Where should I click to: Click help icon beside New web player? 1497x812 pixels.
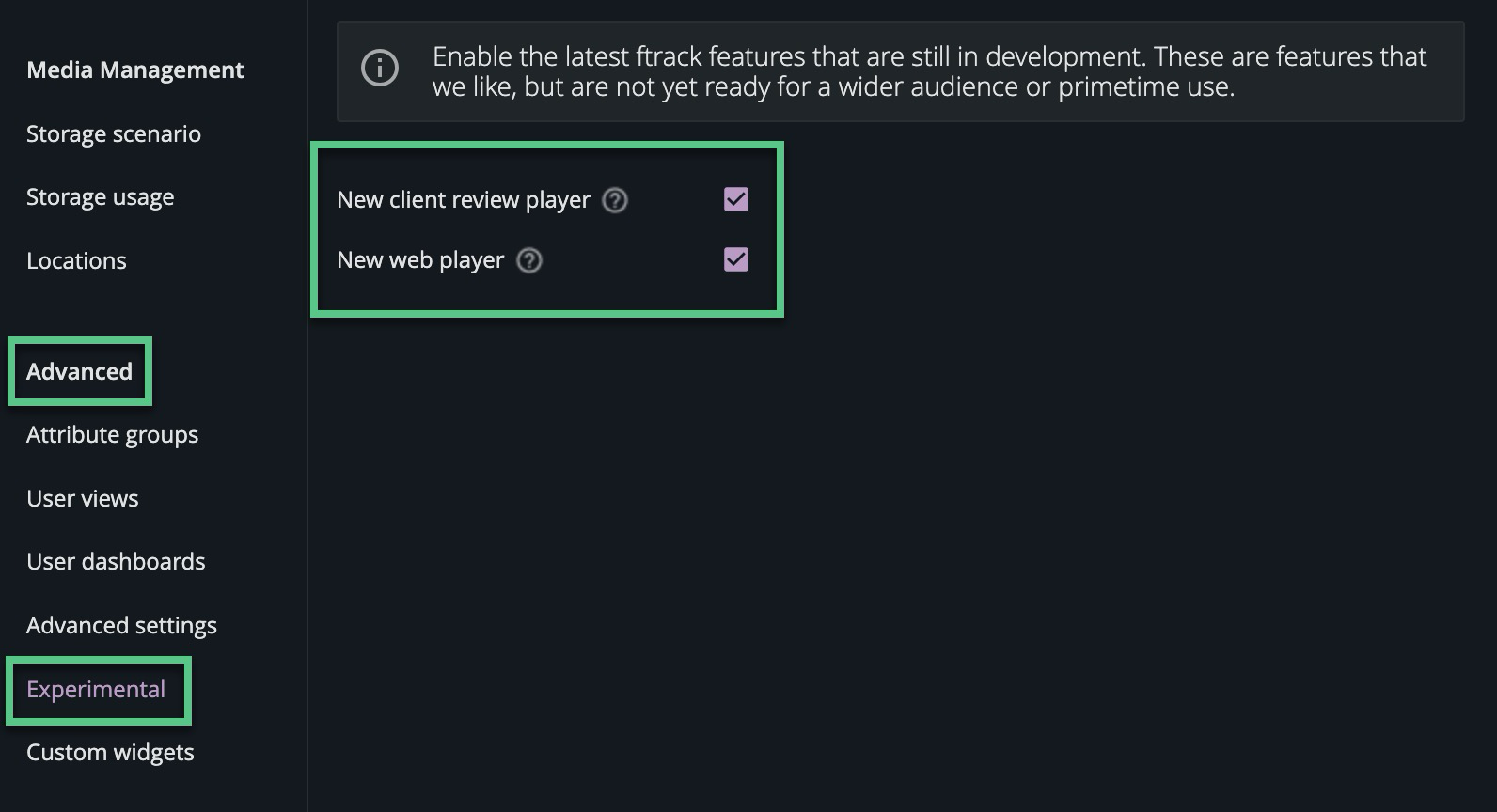pyautogui.click(x=529, y=260)
